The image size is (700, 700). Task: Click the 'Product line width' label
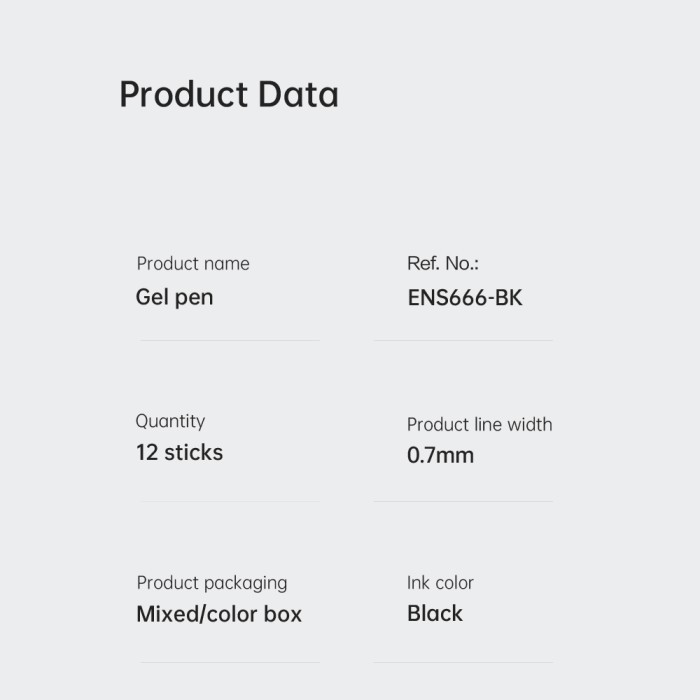point(479,424)
